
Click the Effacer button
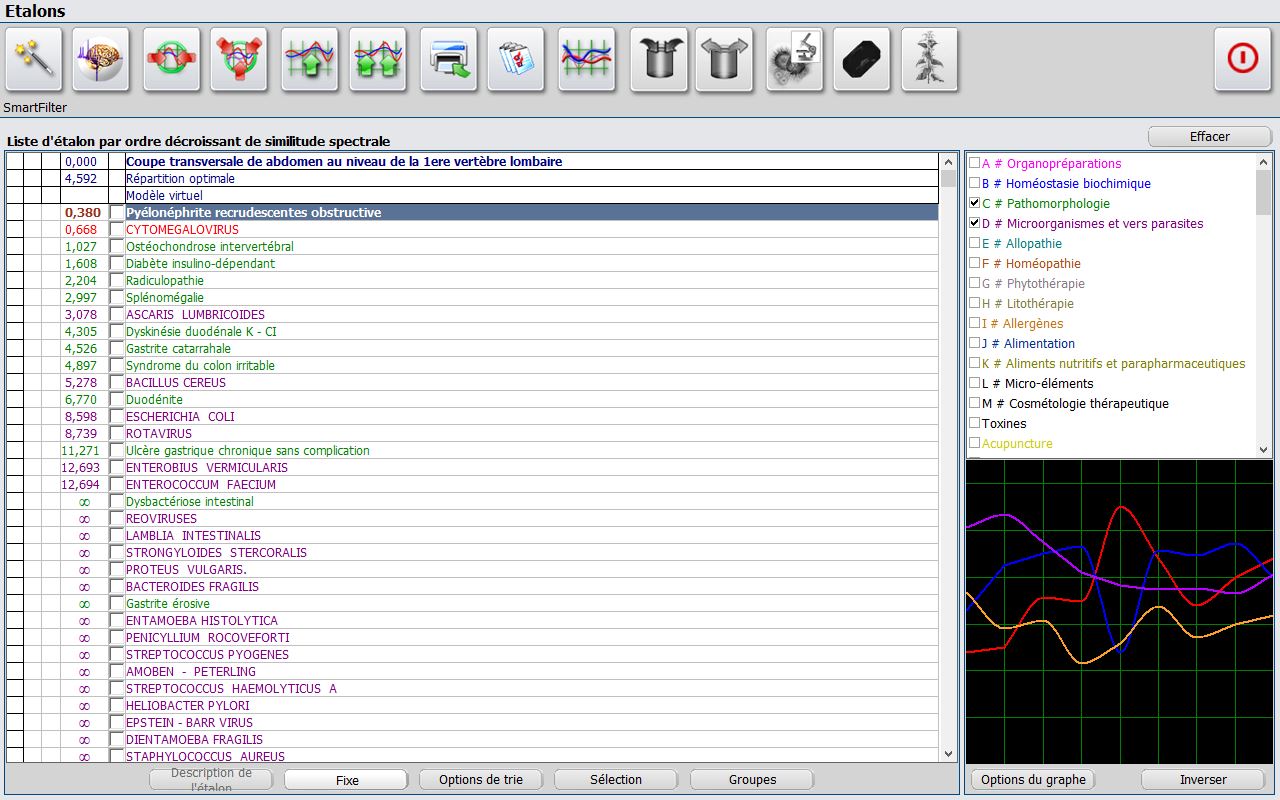pos(1209,136)
